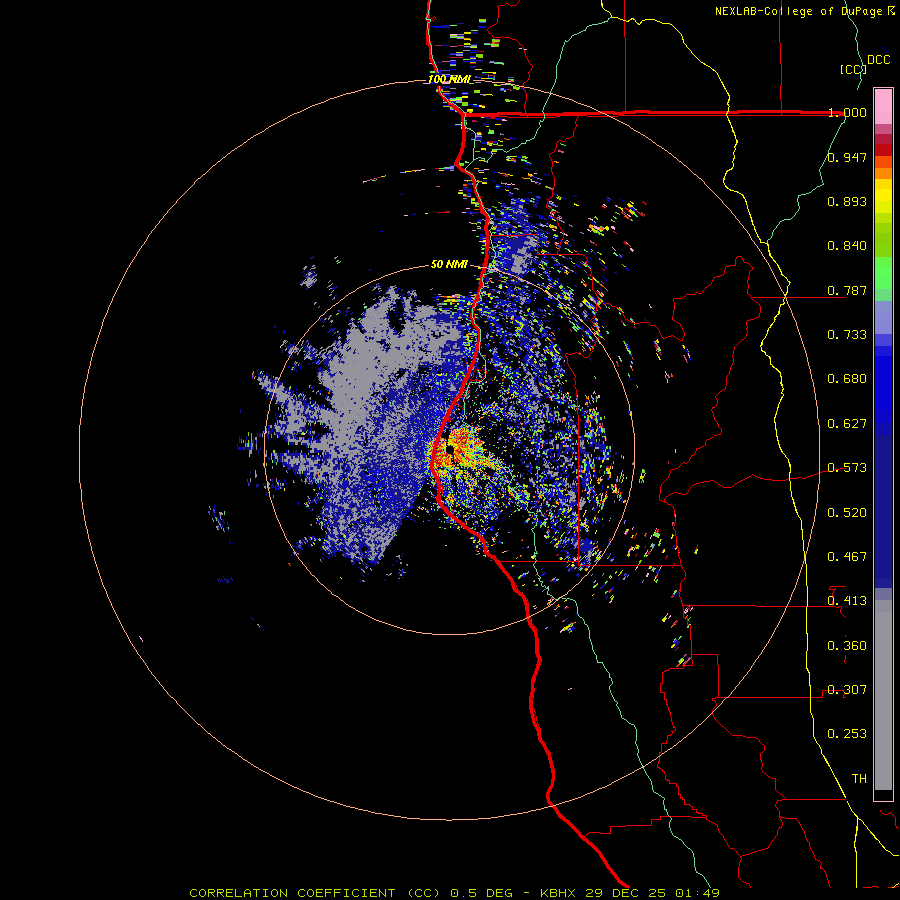Click the DCC label above the legend
Screen dimensions: 900x900
click(878, 60)
